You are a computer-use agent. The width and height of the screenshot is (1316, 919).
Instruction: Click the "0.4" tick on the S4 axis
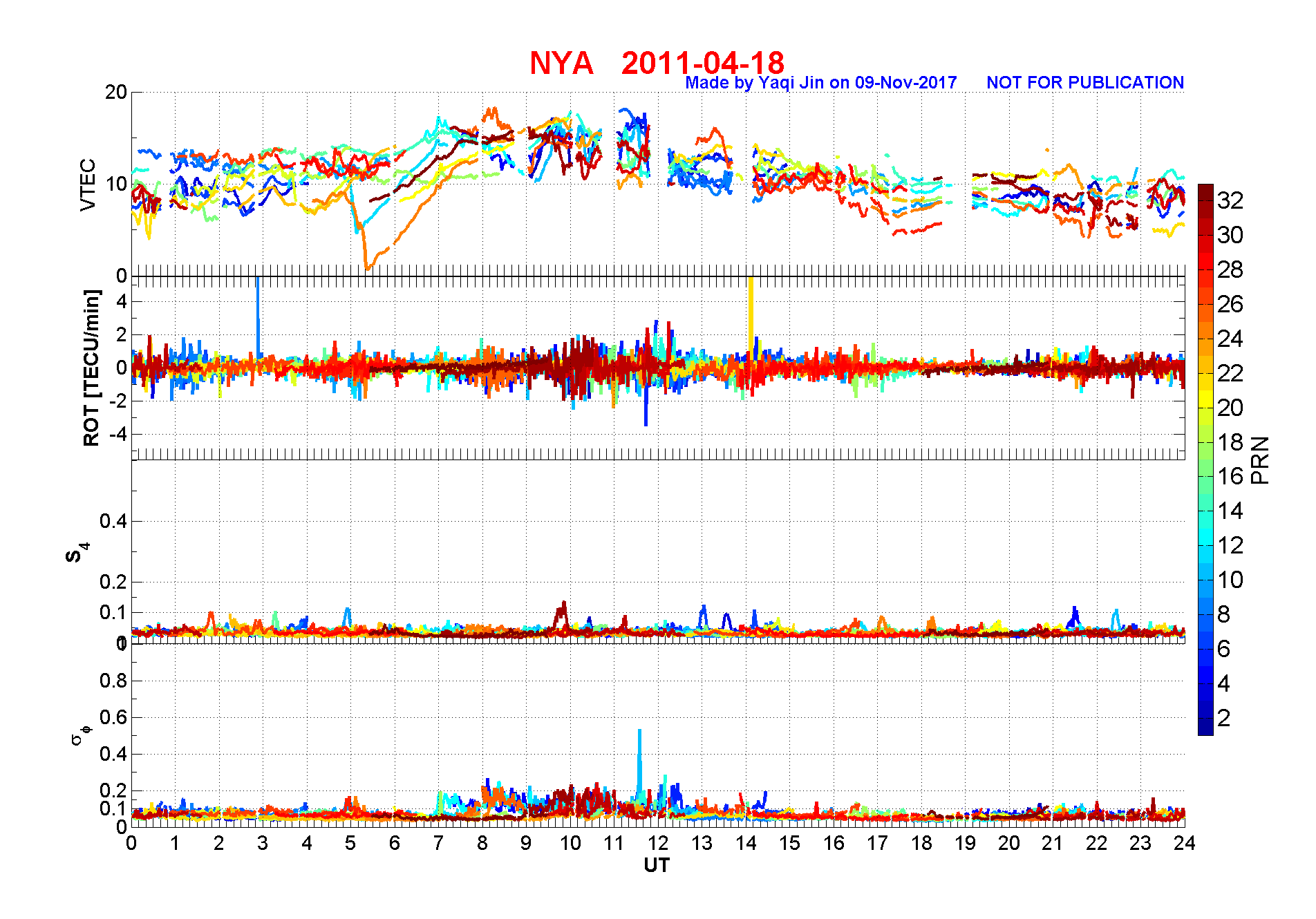click(x=113, y=521)
